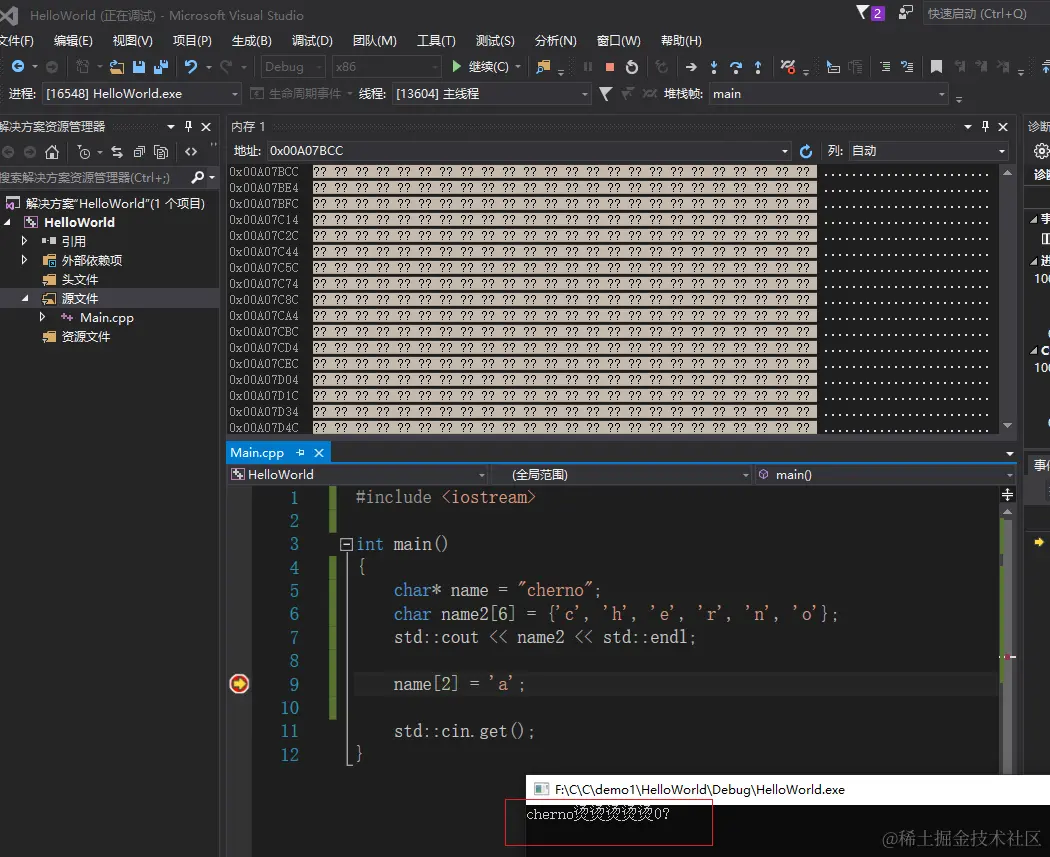Open the 堆栈帧 stack frame dropdown
The height and width of the screenshot is (857, 1050).
[x=830, y=94]
